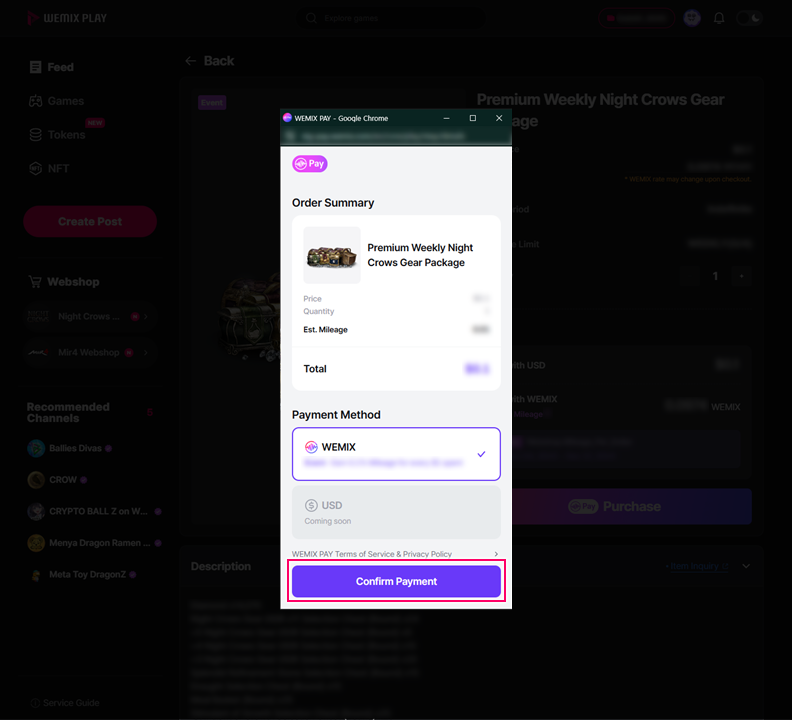
Task: Click the Explore games search field
Action: tap(391, 18)
